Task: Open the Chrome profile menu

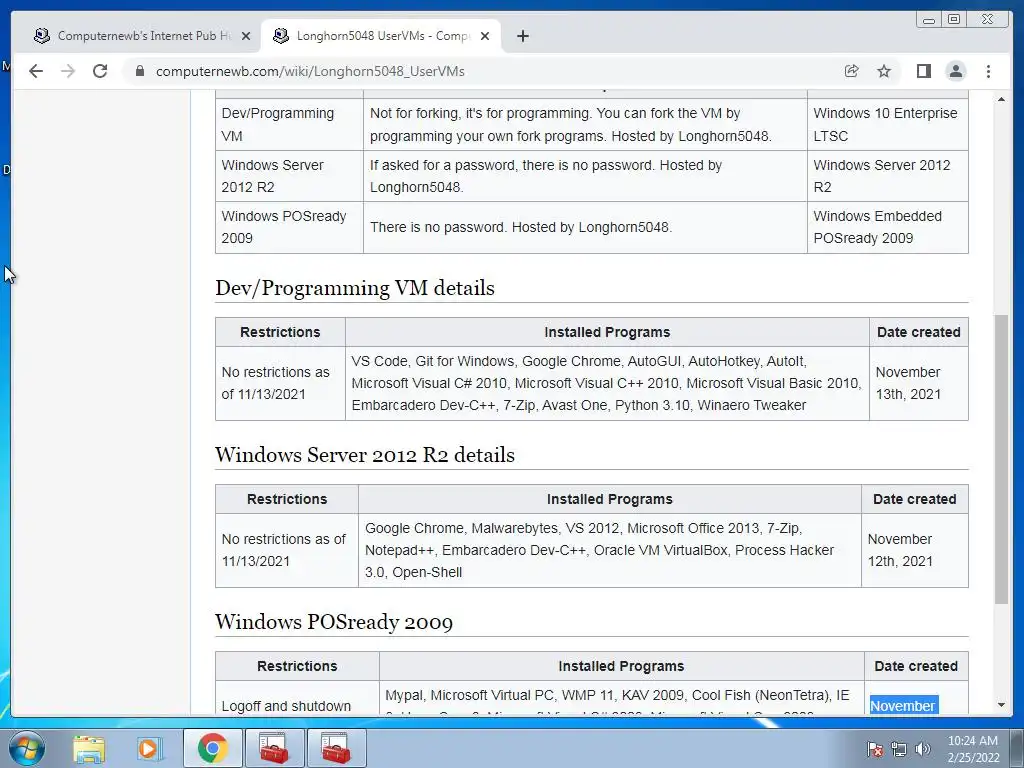Action: 955,71
